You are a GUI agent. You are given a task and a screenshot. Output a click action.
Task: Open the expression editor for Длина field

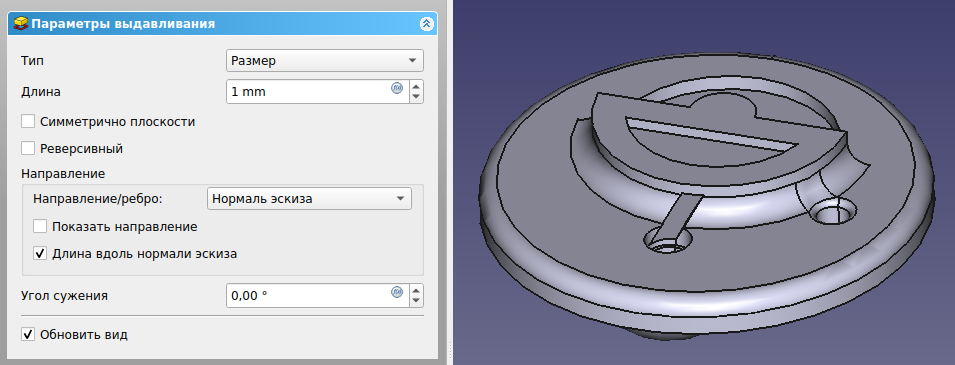point(396,88)
